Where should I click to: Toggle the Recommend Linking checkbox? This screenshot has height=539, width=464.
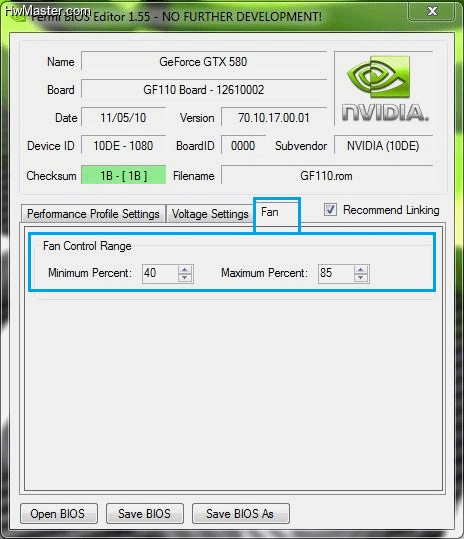(x=330, y=209)
